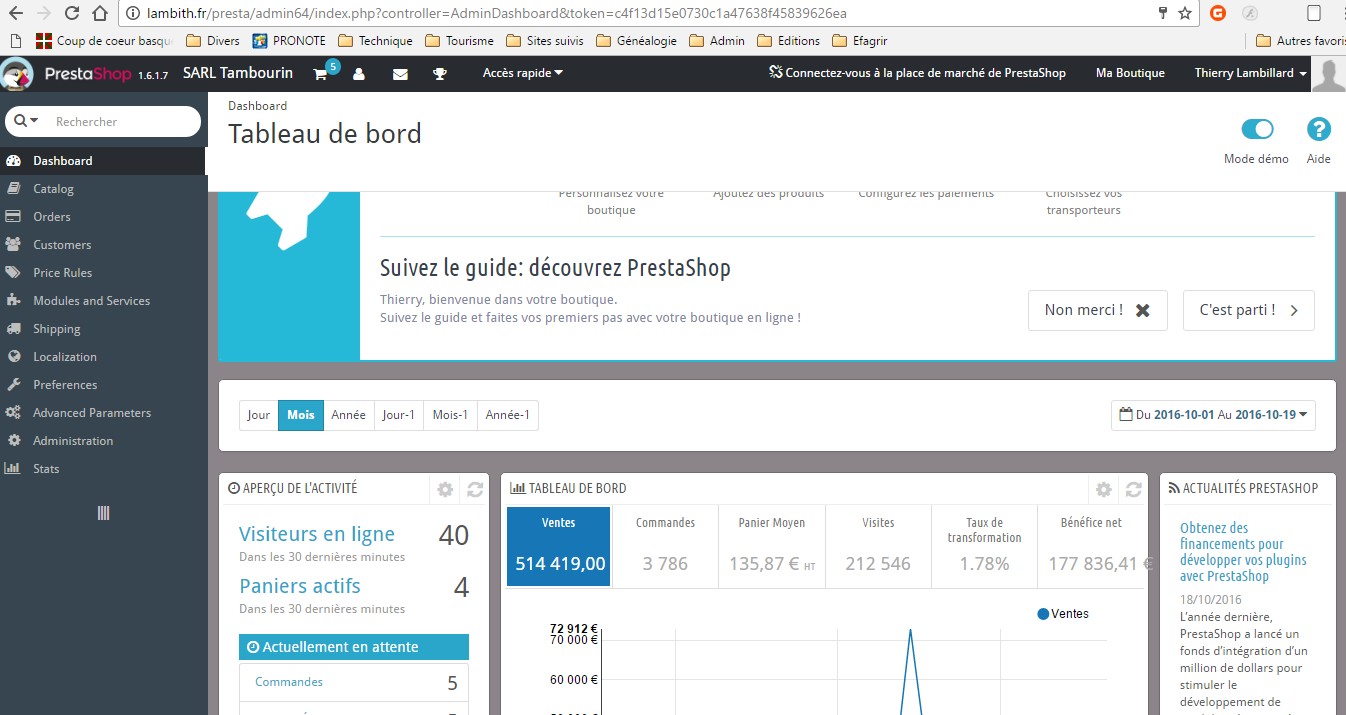Toggle the Mode démo switch
The height and width of the screenshot is (715, 1346).
click(1257, 129)
